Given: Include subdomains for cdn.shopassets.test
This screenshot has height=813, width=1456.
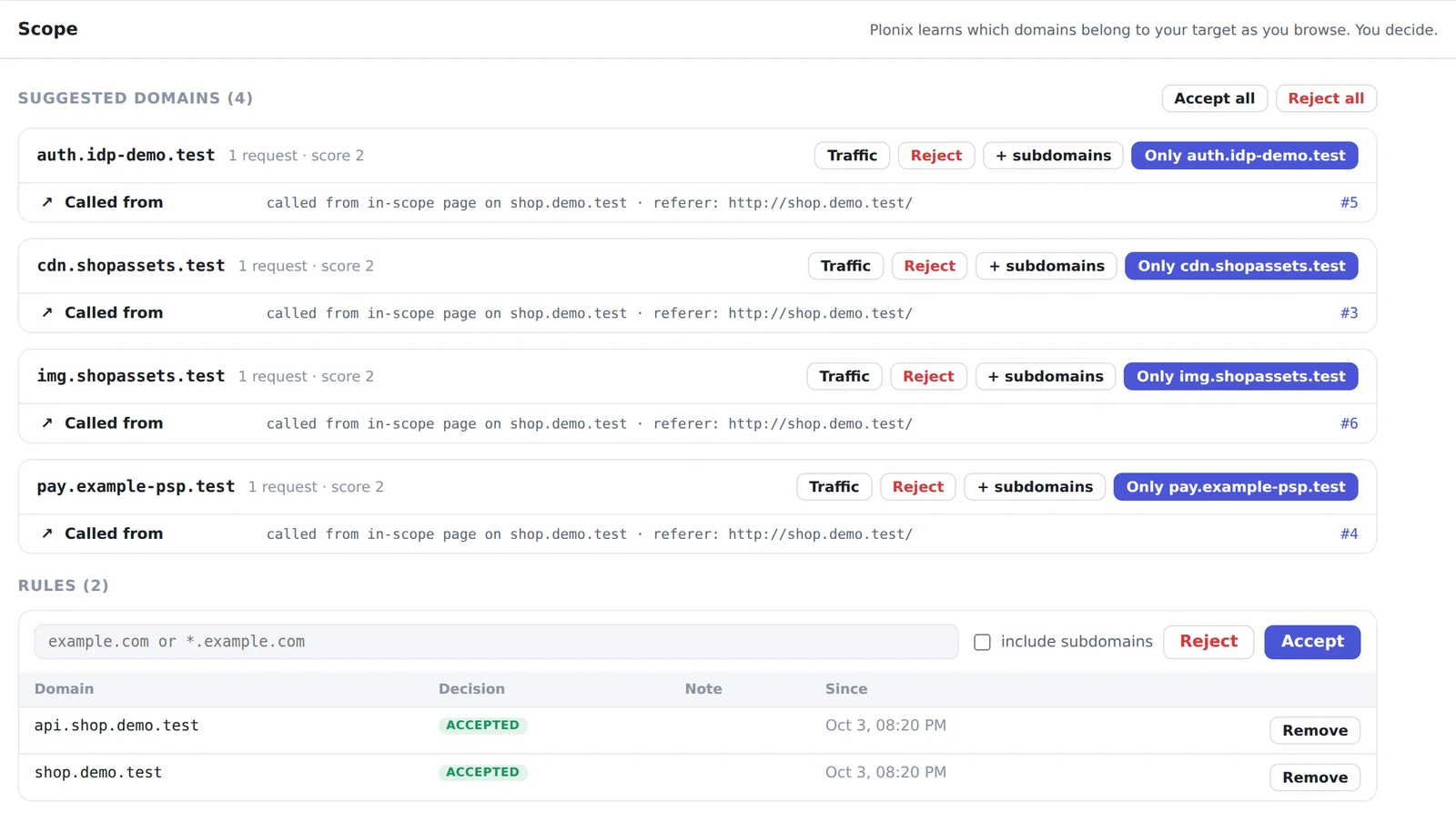Looking at the screenshot, I should tap(1046, 266).
